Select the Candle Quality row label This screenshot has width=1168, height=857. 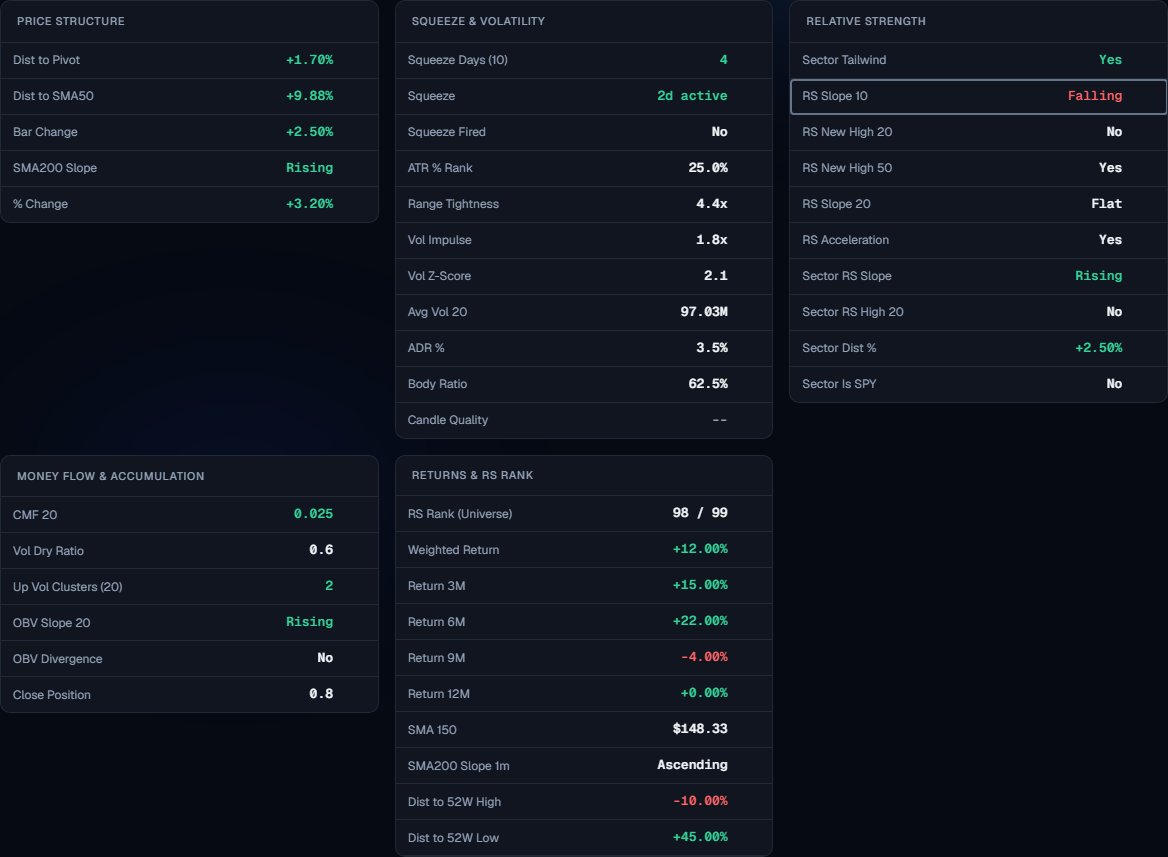(448, 420)
